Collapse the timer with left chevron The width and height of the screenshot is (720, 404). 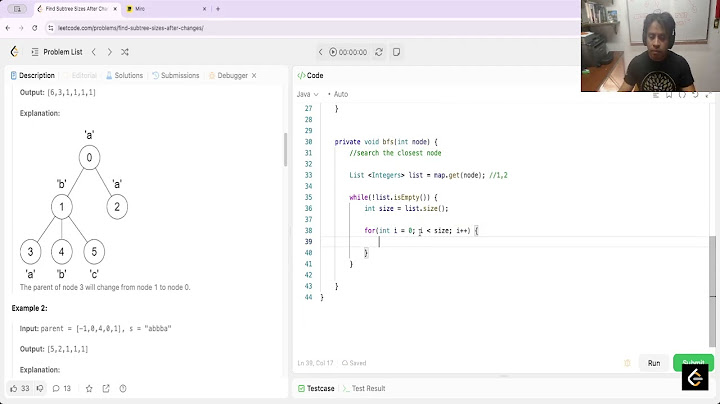pyautogui.click(x=321, y=52)
